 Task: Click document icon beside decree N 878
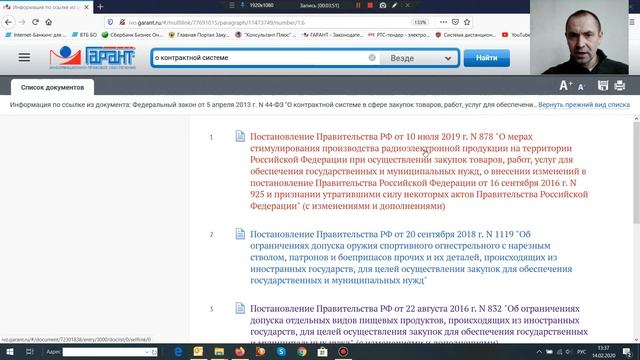click(x=240, y=136)
